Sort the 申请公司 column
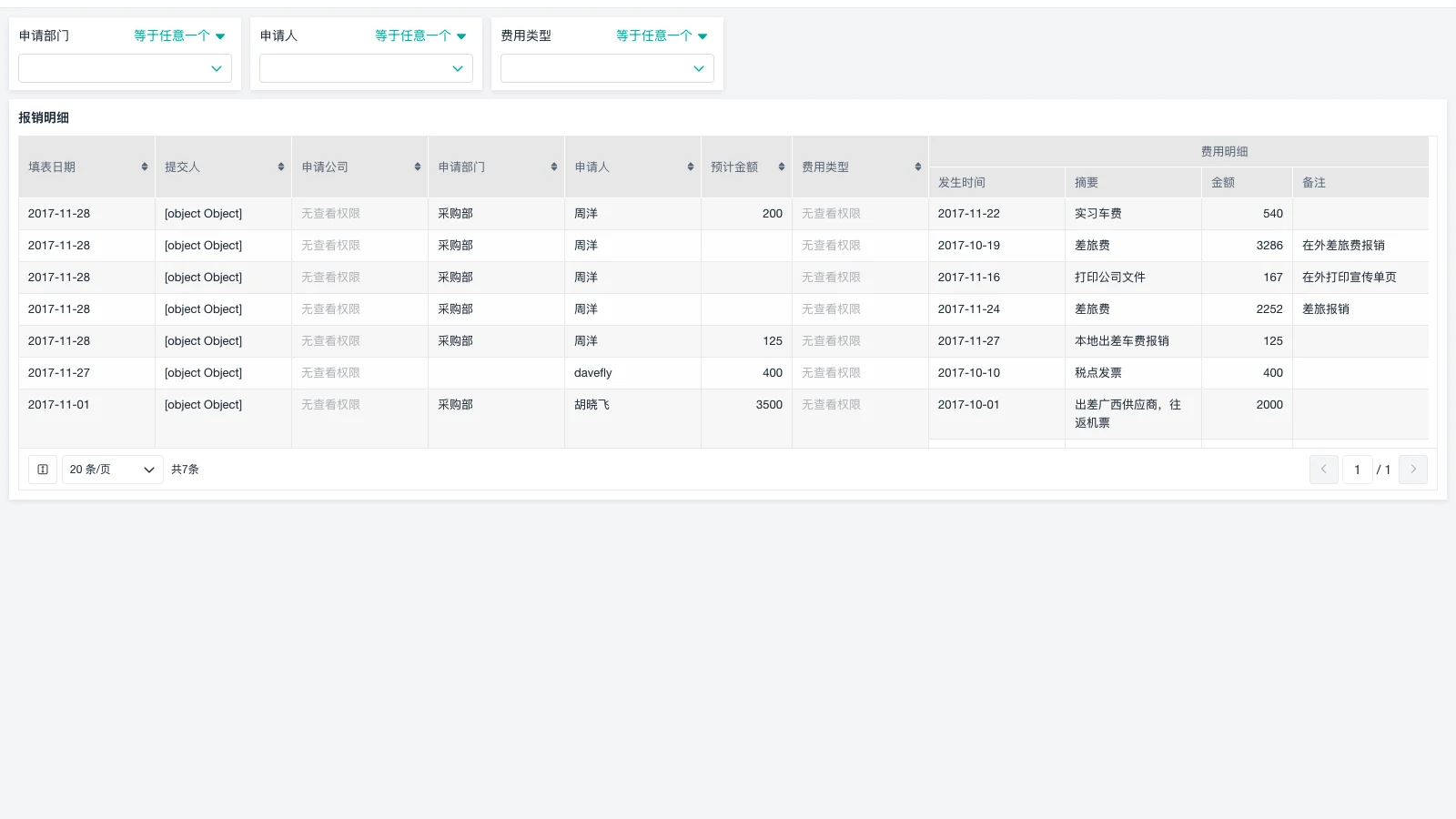The image size is (1456, 819). pos(416,167)
